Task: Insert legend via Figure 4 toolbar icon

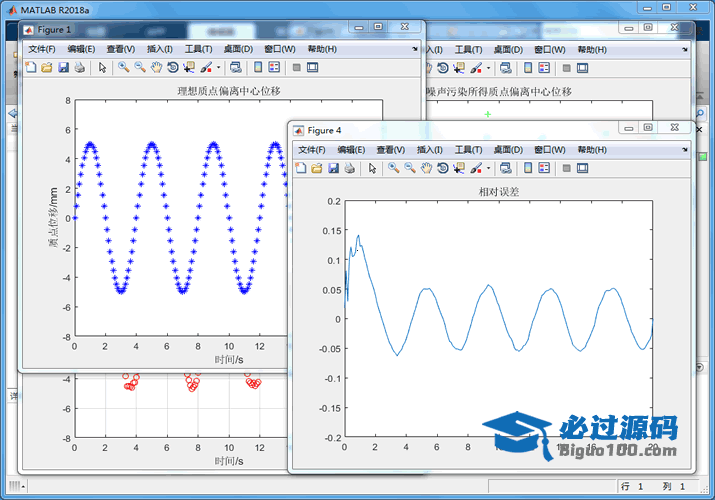Action: (x=544, y=168)
